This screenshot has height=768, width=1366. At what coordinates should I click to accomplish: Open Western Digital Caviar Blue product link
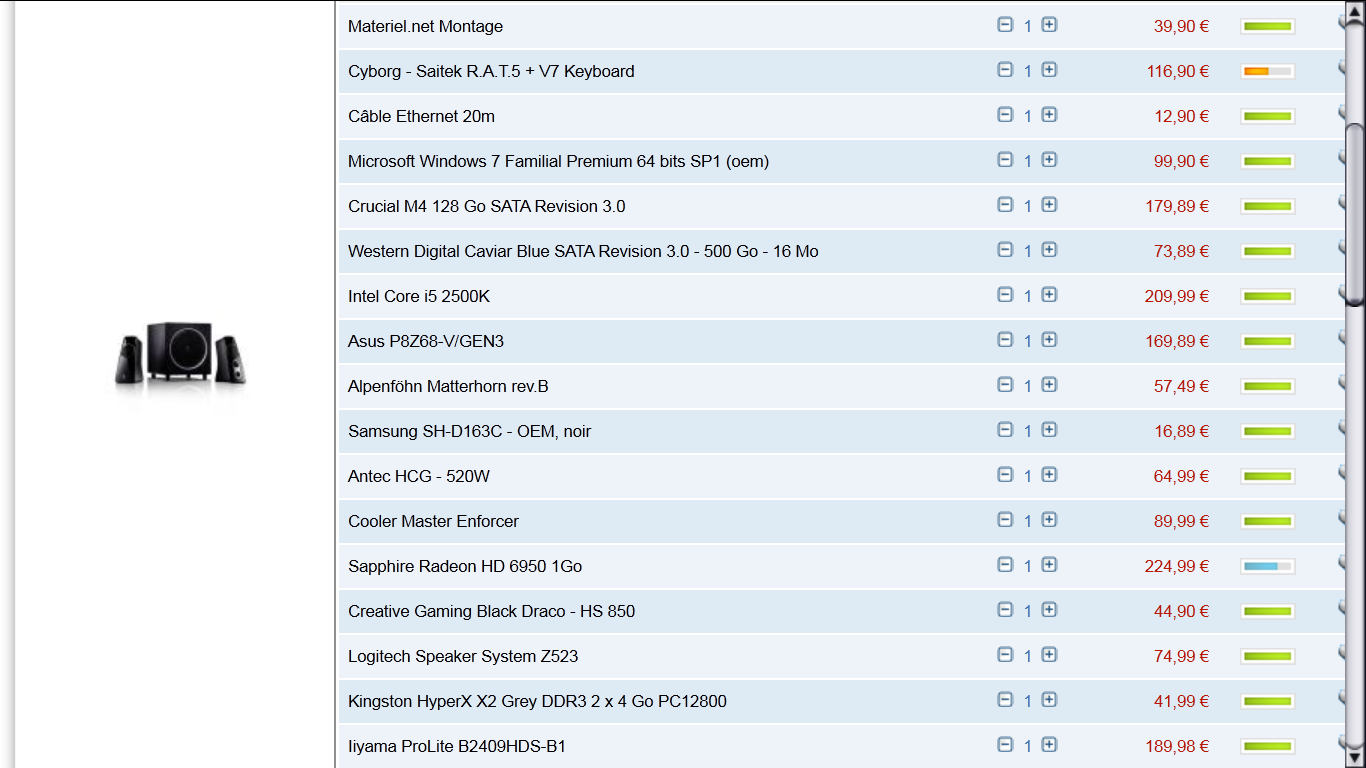(583, 251)
